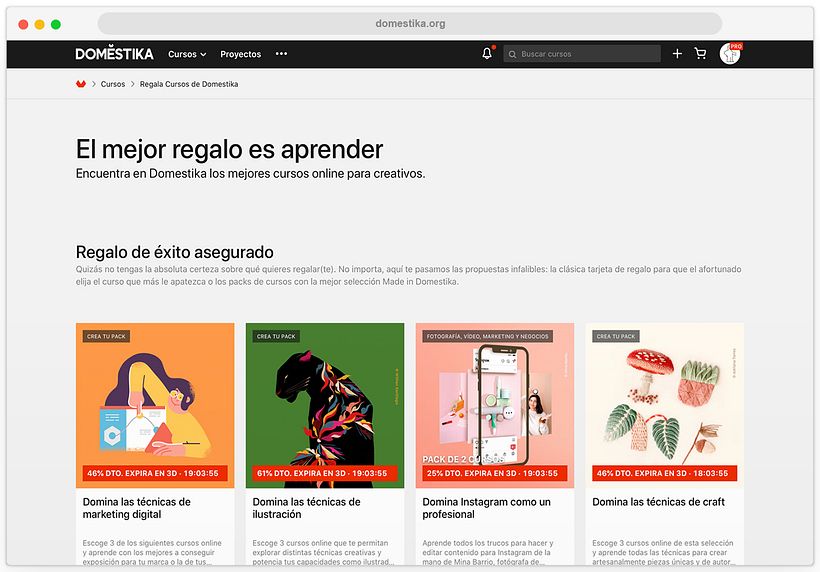Click the Domestika logo in navbar
820x572 pixels.
point(114,53)
